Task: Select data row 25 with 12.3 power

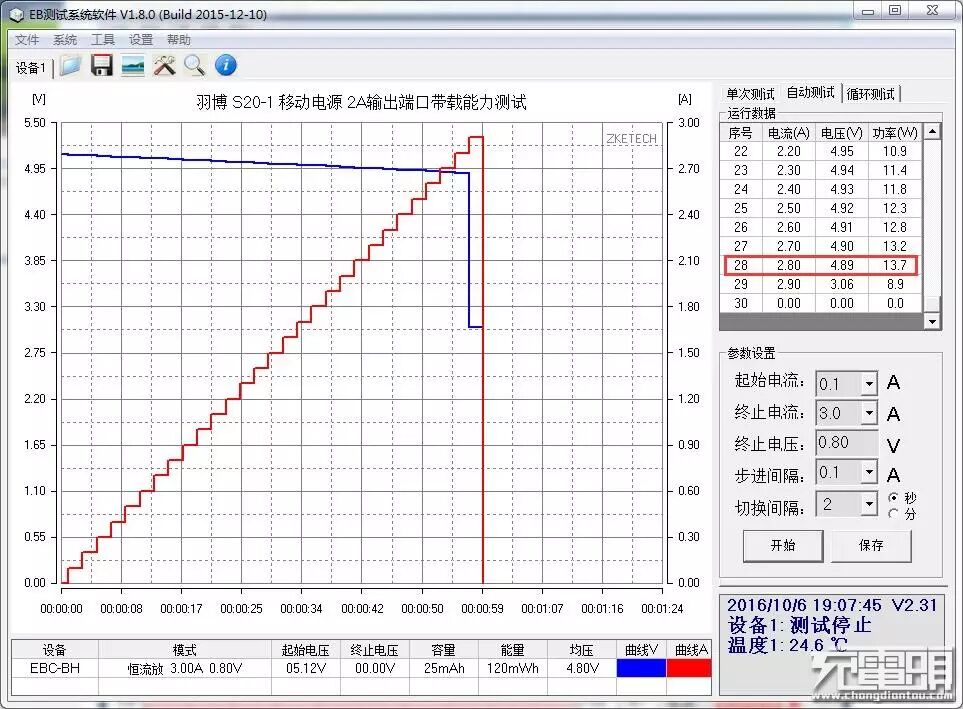Action: pos(821,208)
